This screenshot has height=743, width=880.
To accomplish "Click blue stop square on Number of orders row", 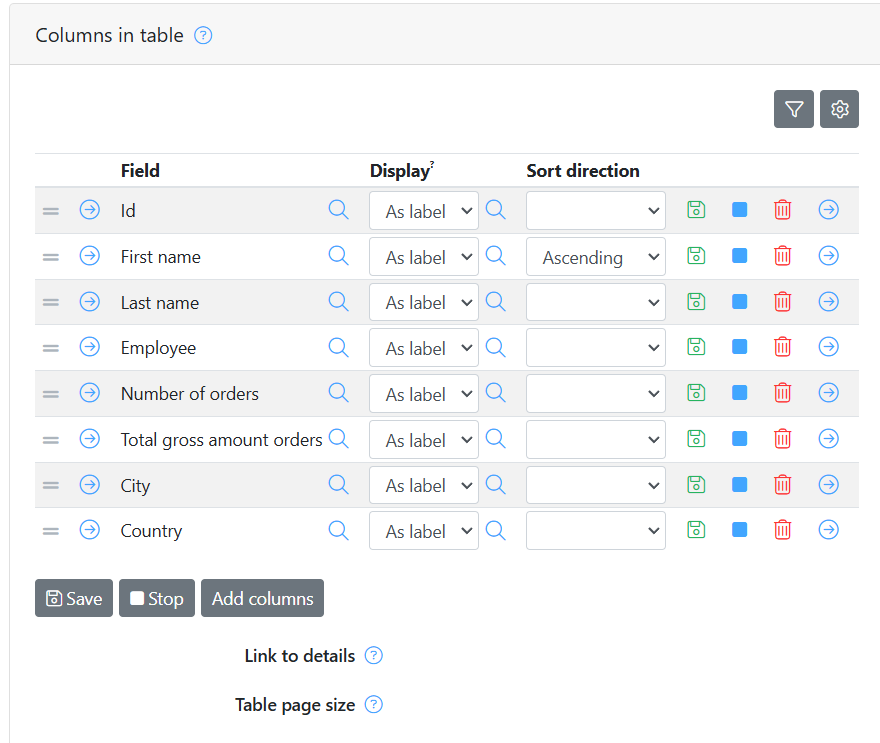I will pyautogui.click(x=740, y=392).
